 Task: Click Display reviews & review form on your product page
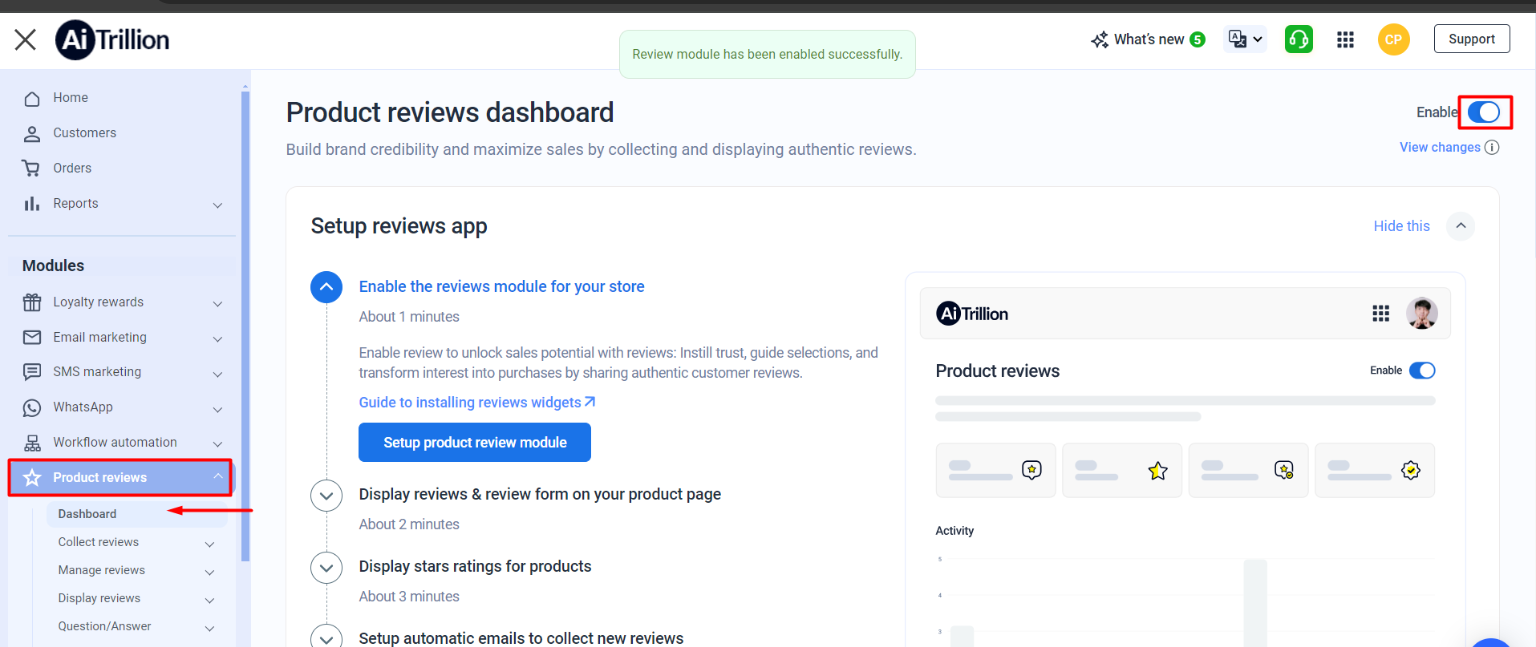[x=540, y=494]
